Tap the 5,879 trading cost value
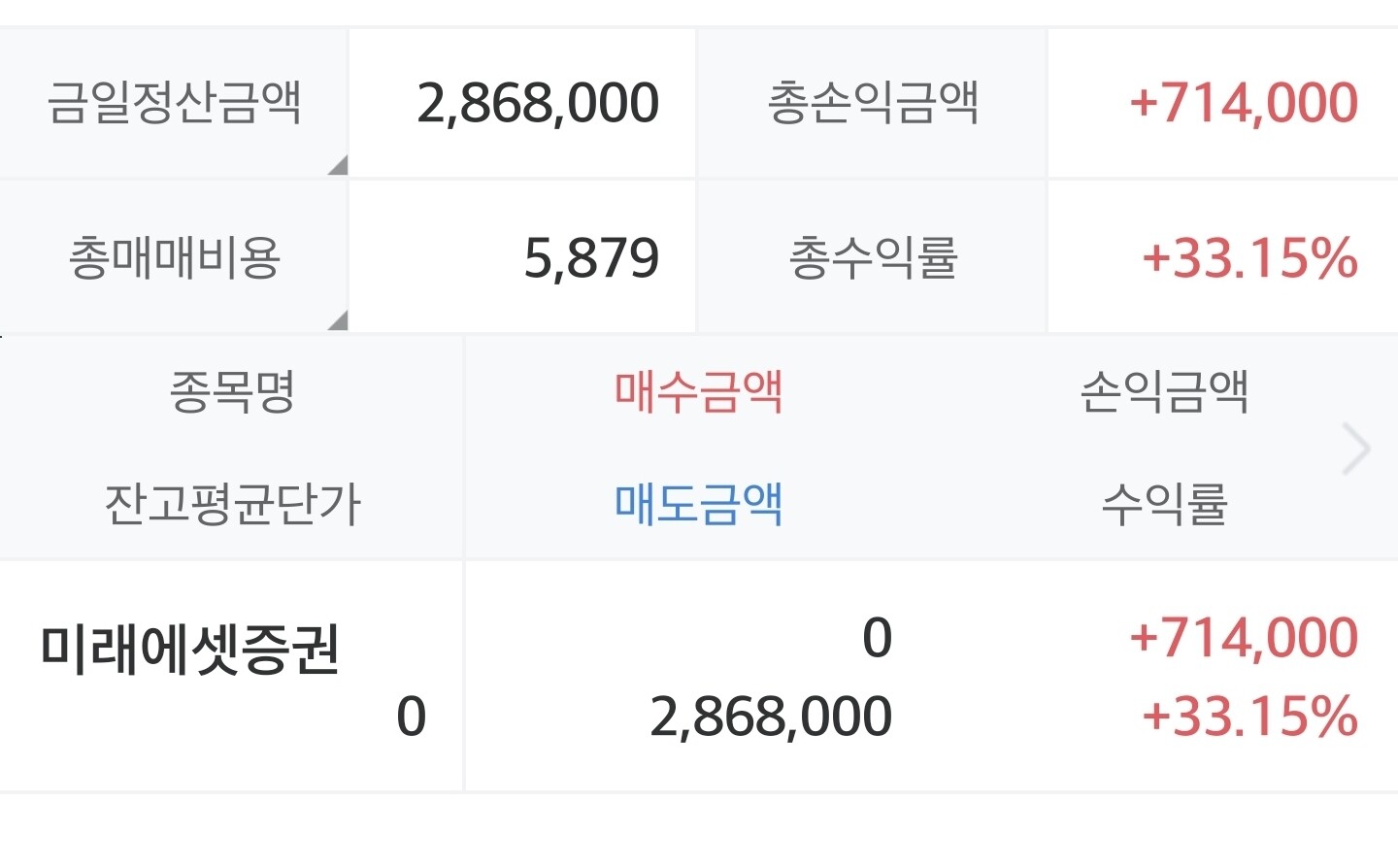 [590, 258]
